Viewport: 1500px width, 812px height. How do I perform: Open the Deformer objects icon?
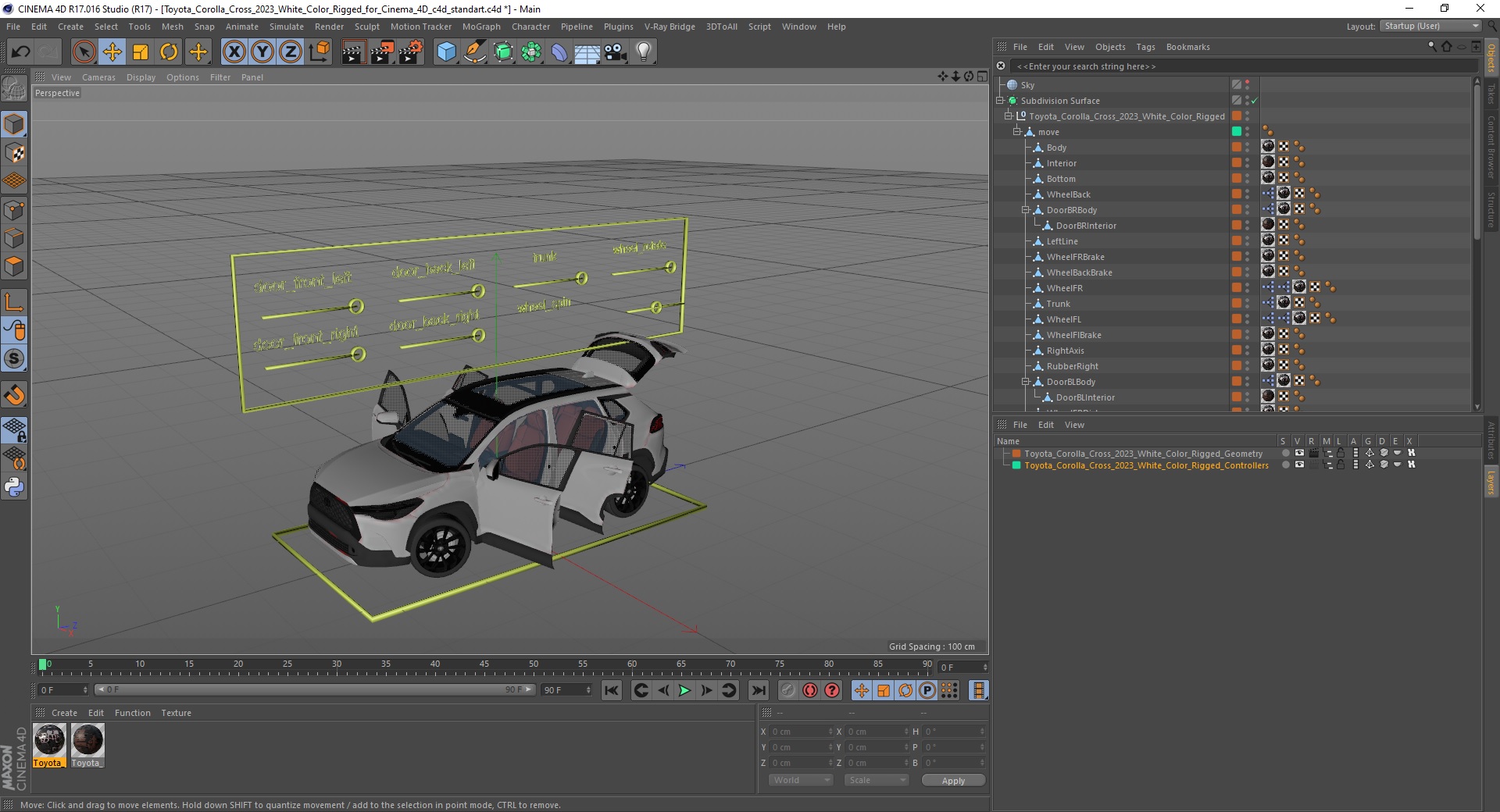point(559,52)
